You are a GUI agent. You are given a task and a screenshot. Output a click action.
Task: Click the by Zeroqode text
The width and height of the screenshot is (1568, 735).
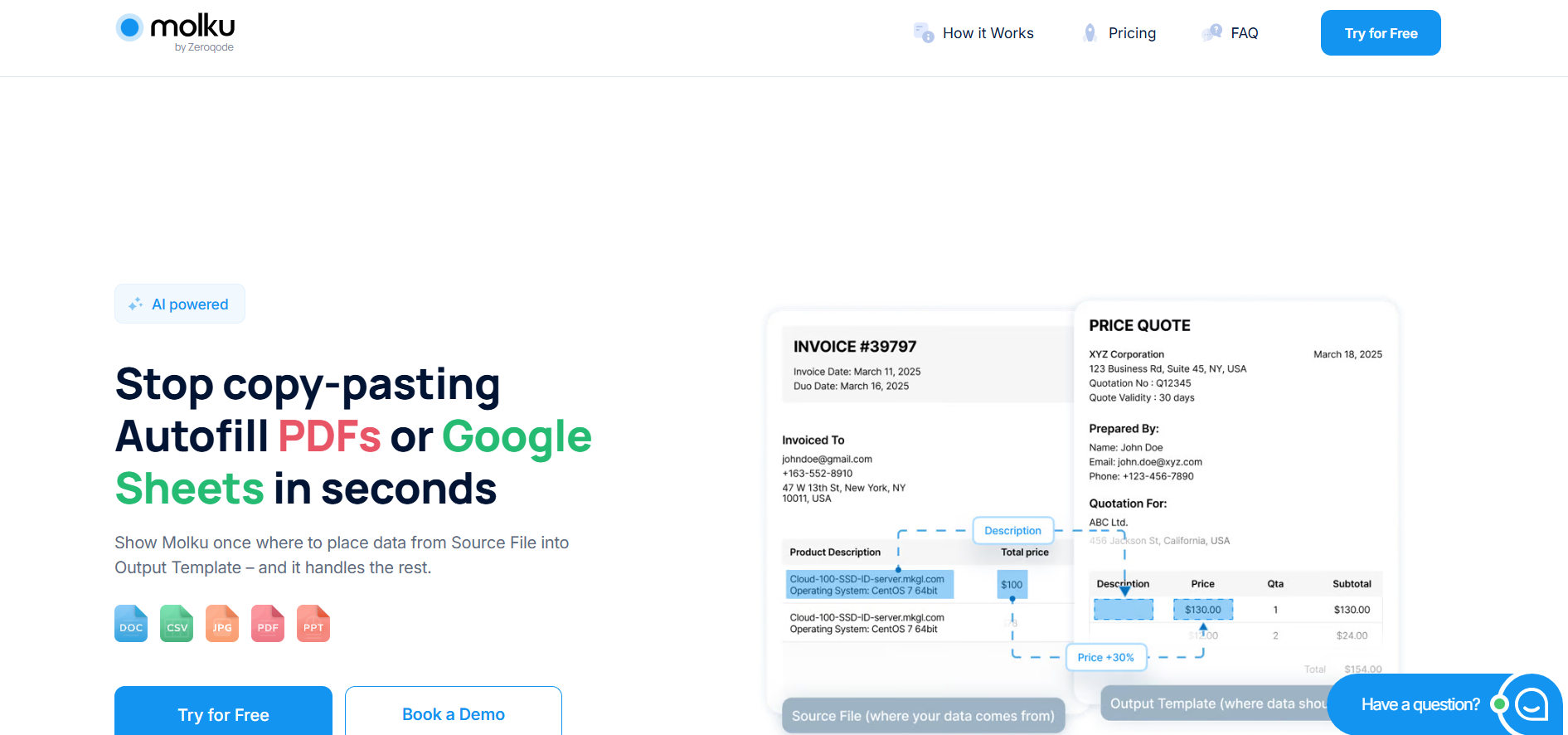tap(204, 47)
